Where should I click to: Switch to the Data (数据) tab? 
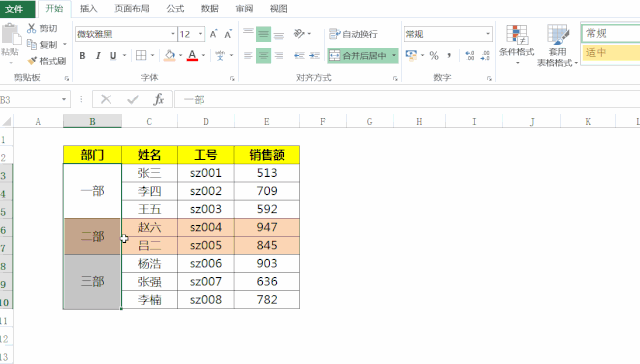pos(210,9)
